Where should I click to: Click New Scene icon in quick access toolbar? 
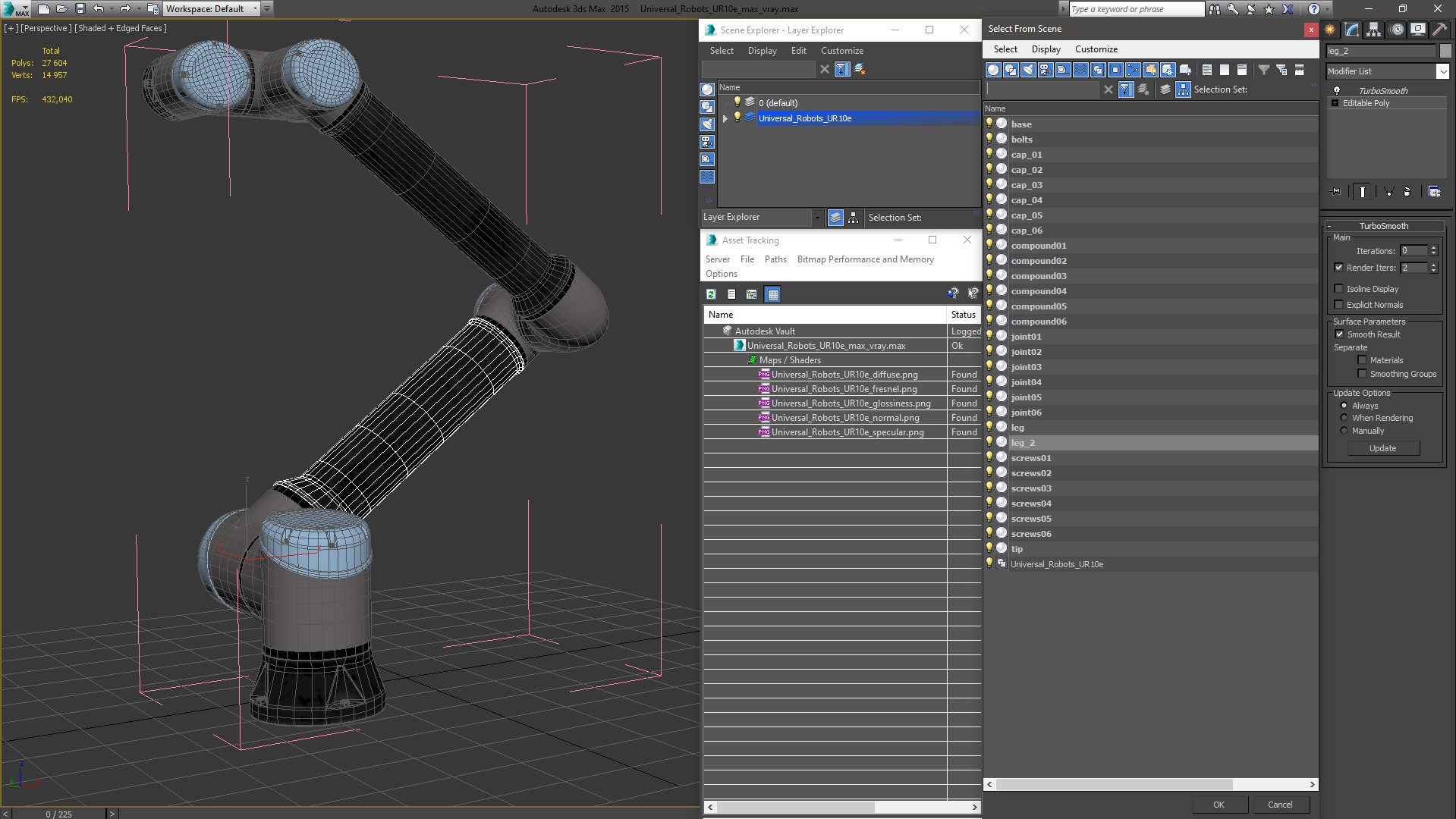[x=44, y=9]
